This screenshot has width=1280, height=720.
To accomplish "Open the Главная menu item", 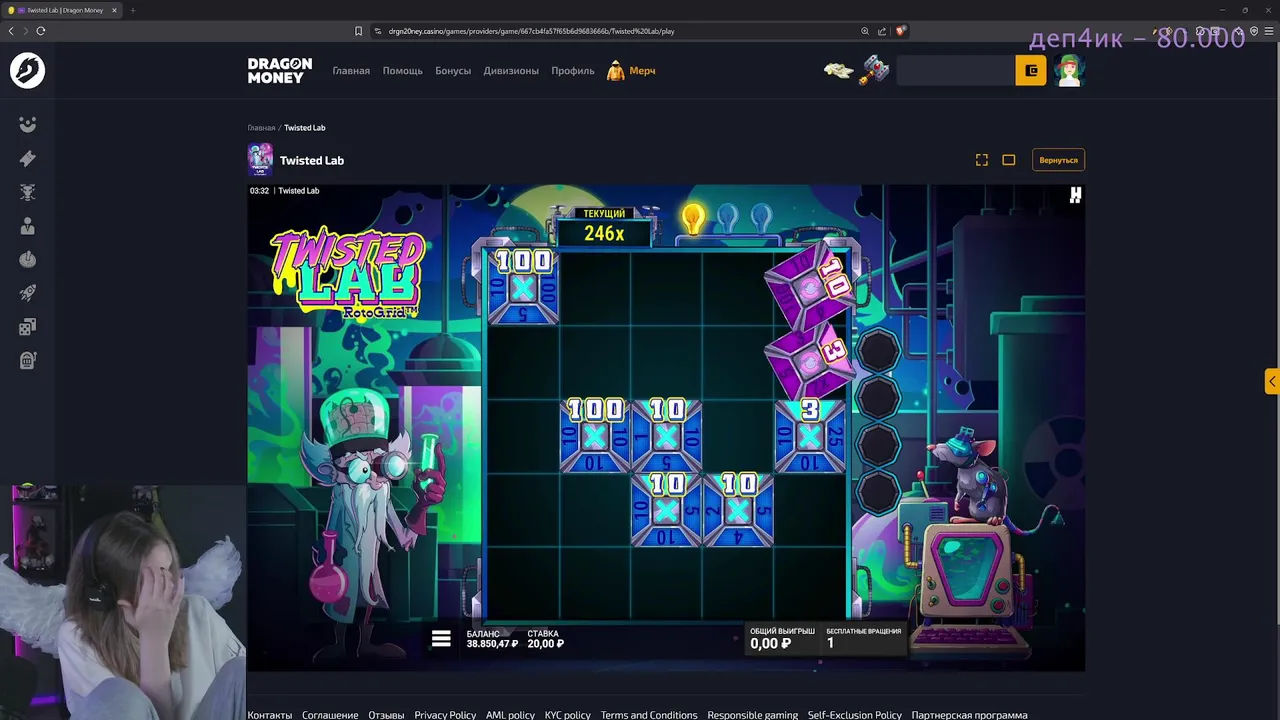I will (x=351, y=71).
